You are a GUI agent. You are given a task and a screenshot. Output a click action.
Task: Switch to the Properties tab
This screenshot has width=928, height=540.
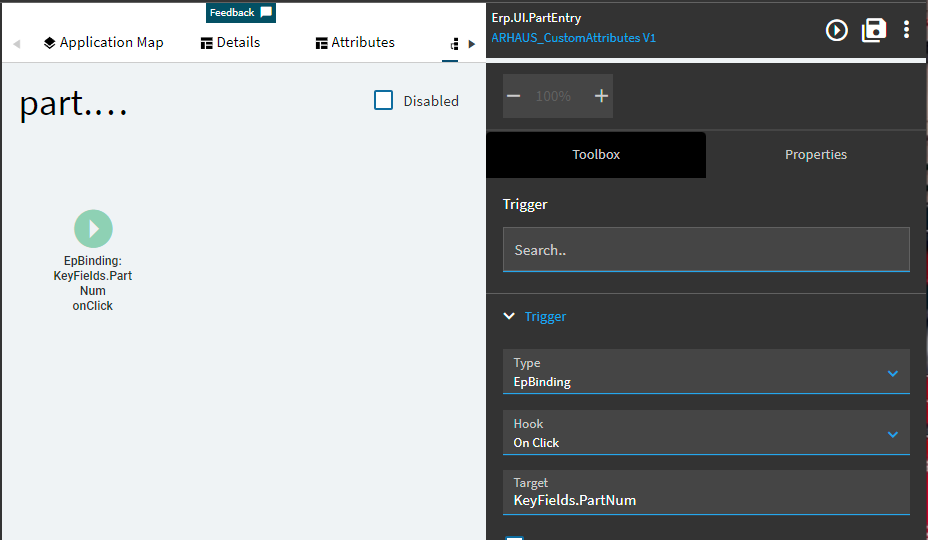[816, 155]
